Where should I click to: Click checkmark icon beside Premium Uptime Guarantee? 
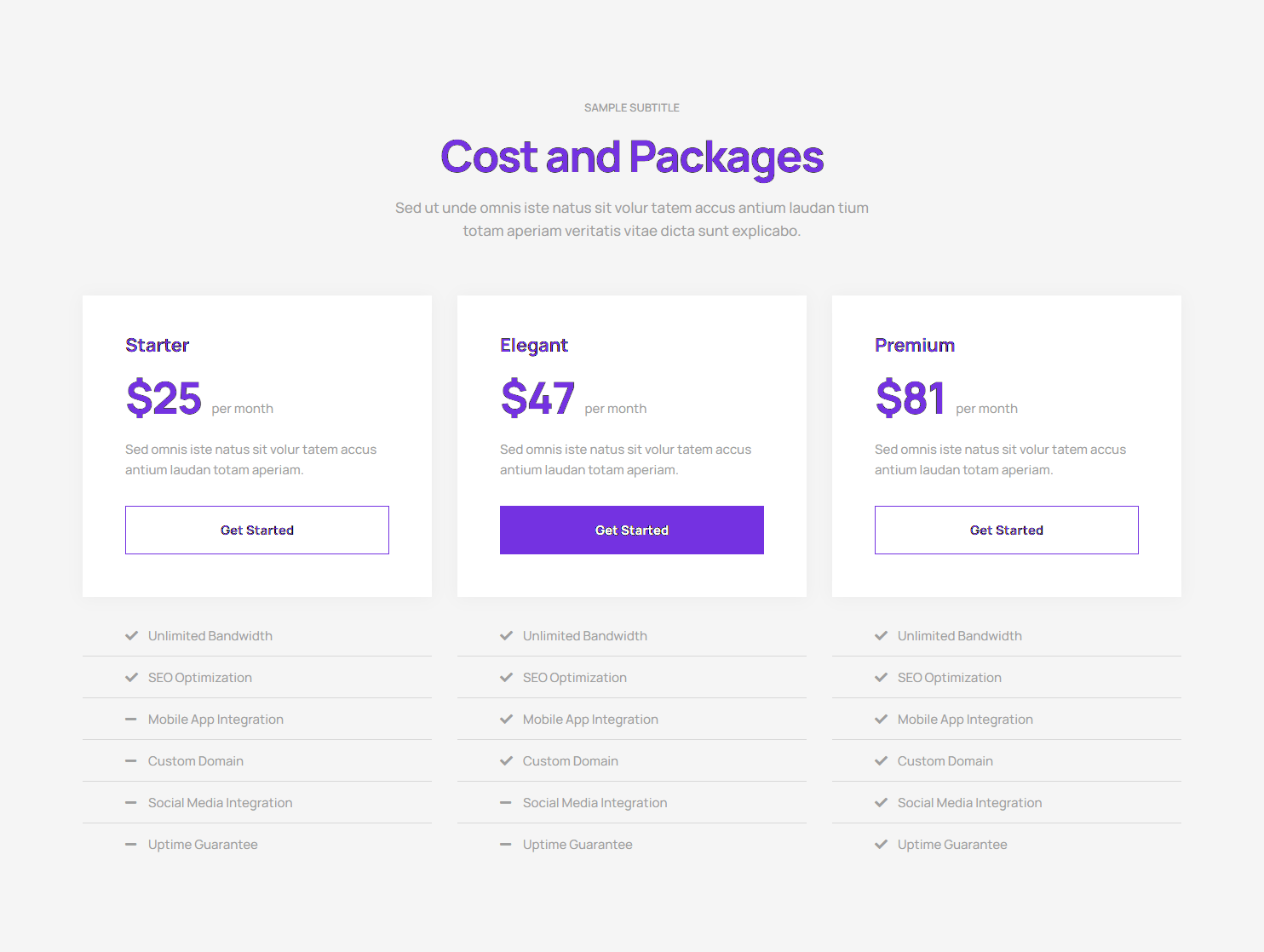pyautogui.click(x=881, y=845)
